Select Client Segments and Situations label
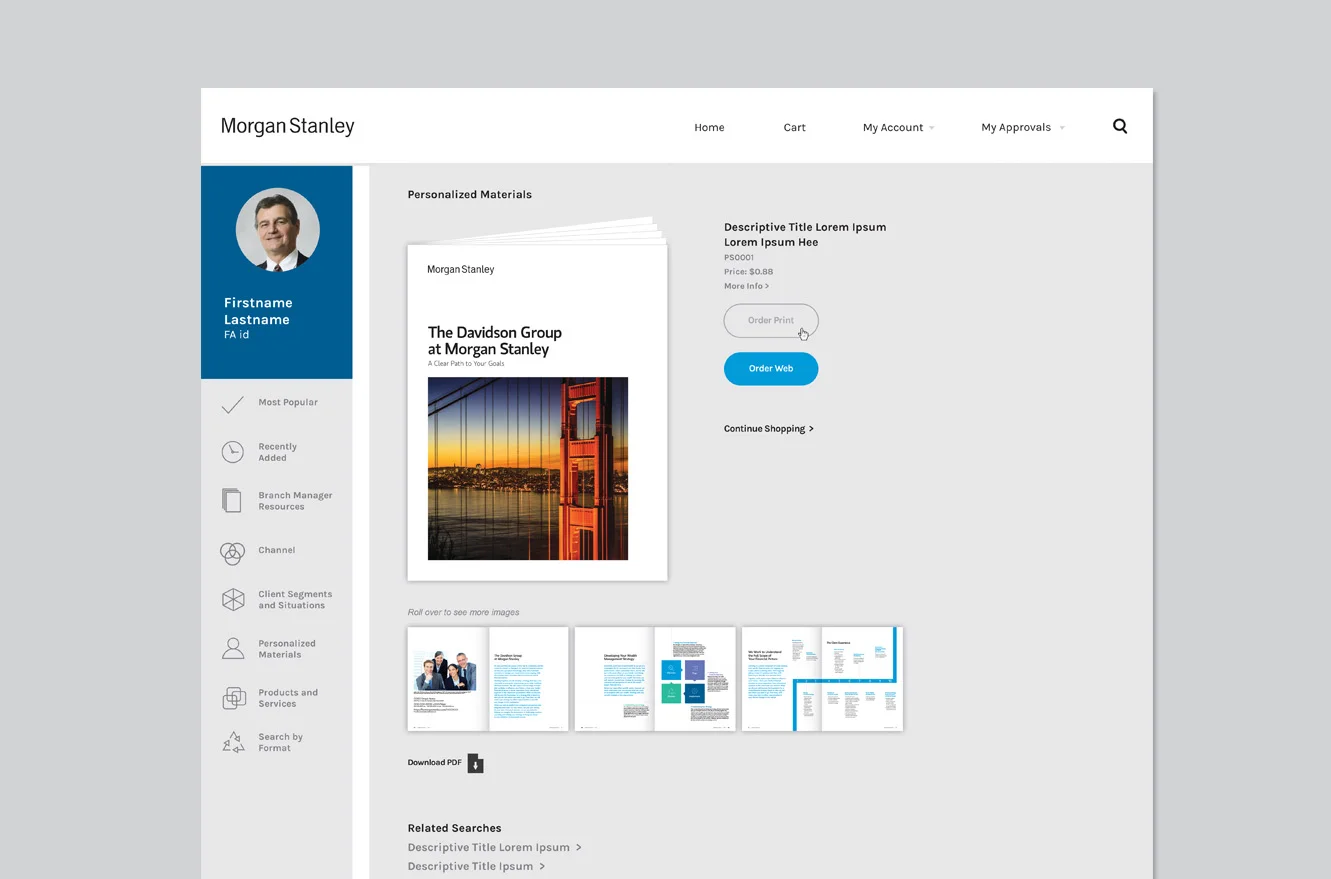The width and height of the screenshot is (1331, 879). pos(295,600)
